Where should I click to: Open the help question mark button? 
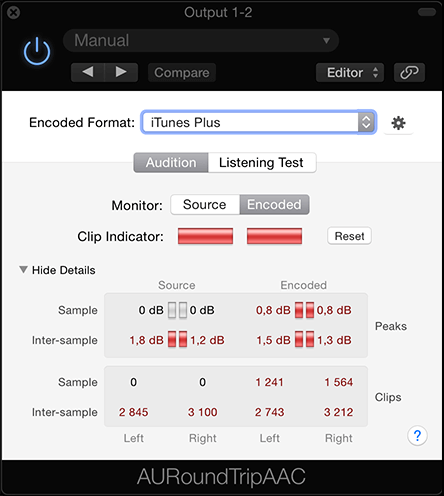point(417,435)
